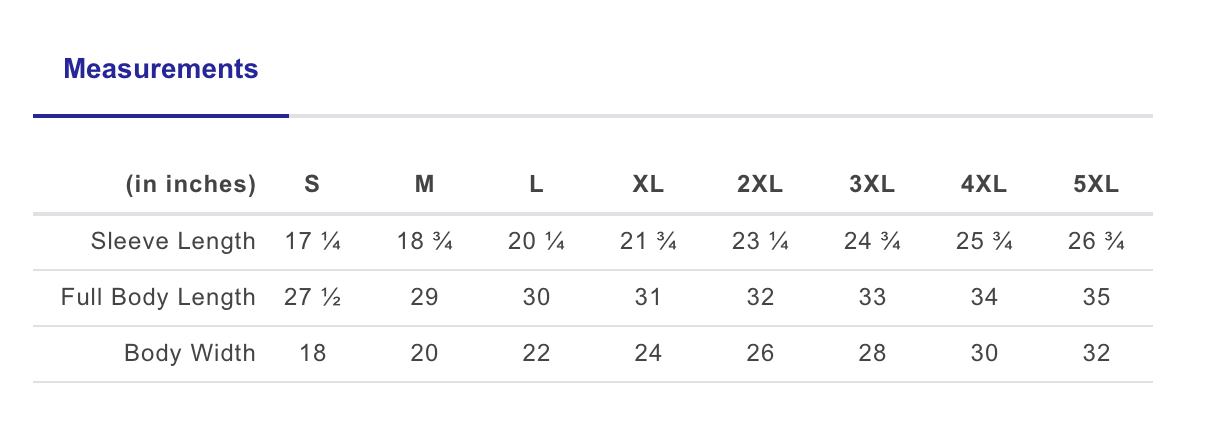Click the 20 ¼ sleeve length value

click(x=536, y=241)
